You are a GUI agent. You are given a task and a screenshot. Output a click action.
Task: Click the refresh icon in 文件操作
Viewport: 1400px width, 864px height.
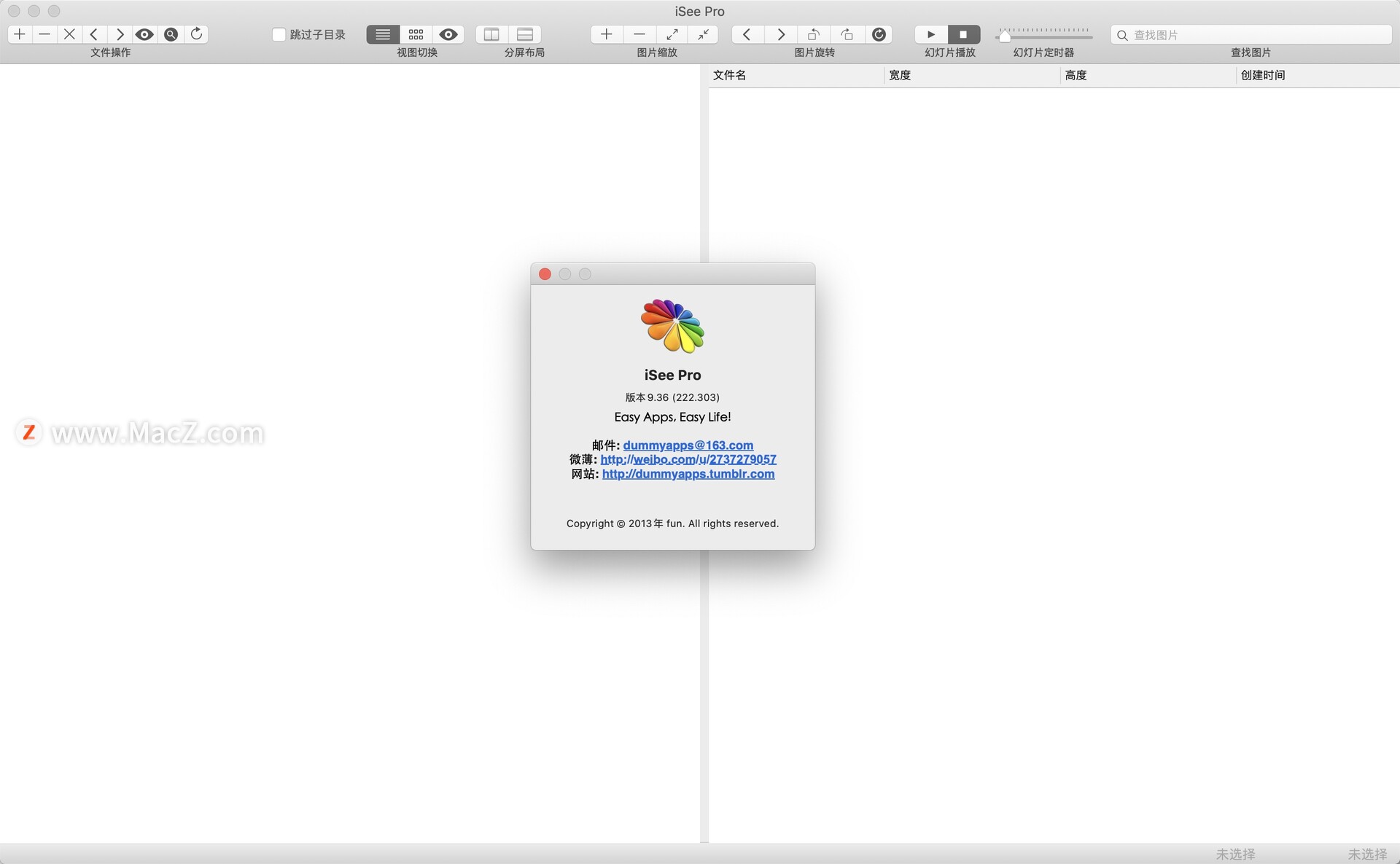196,34
